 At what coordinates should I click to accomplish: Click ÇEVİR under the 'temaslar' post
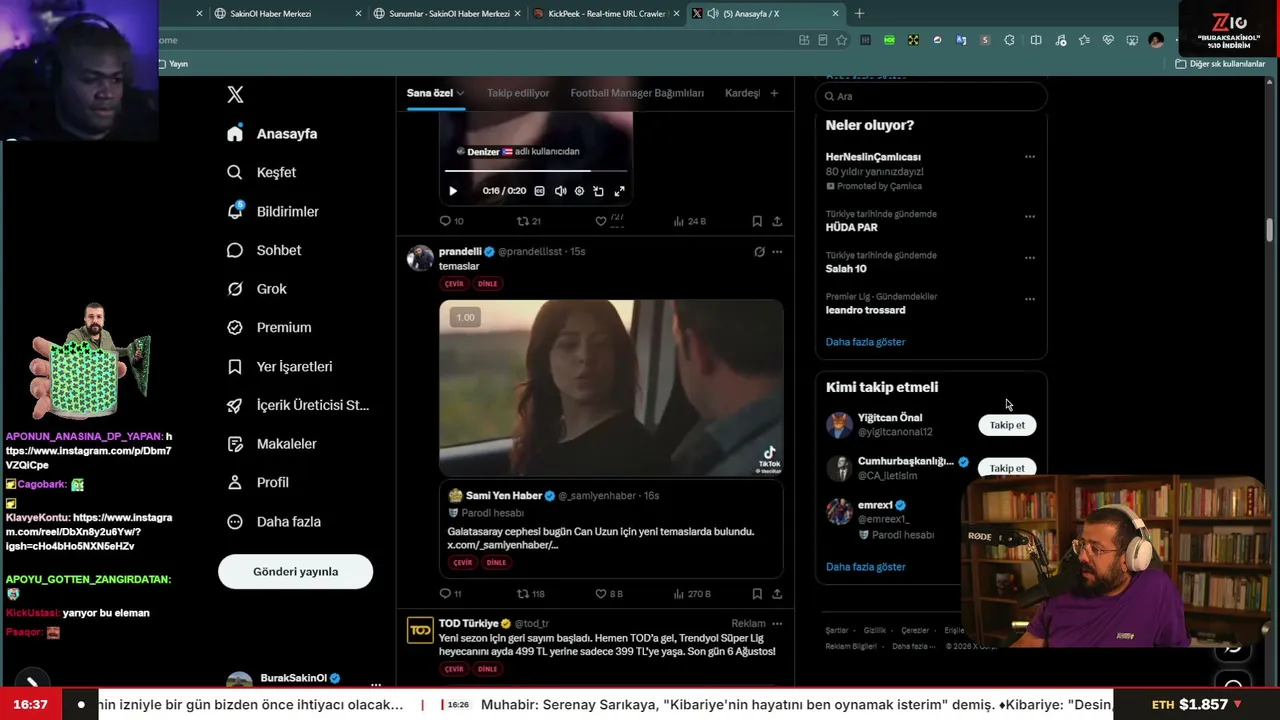click(x=454, y=284)
